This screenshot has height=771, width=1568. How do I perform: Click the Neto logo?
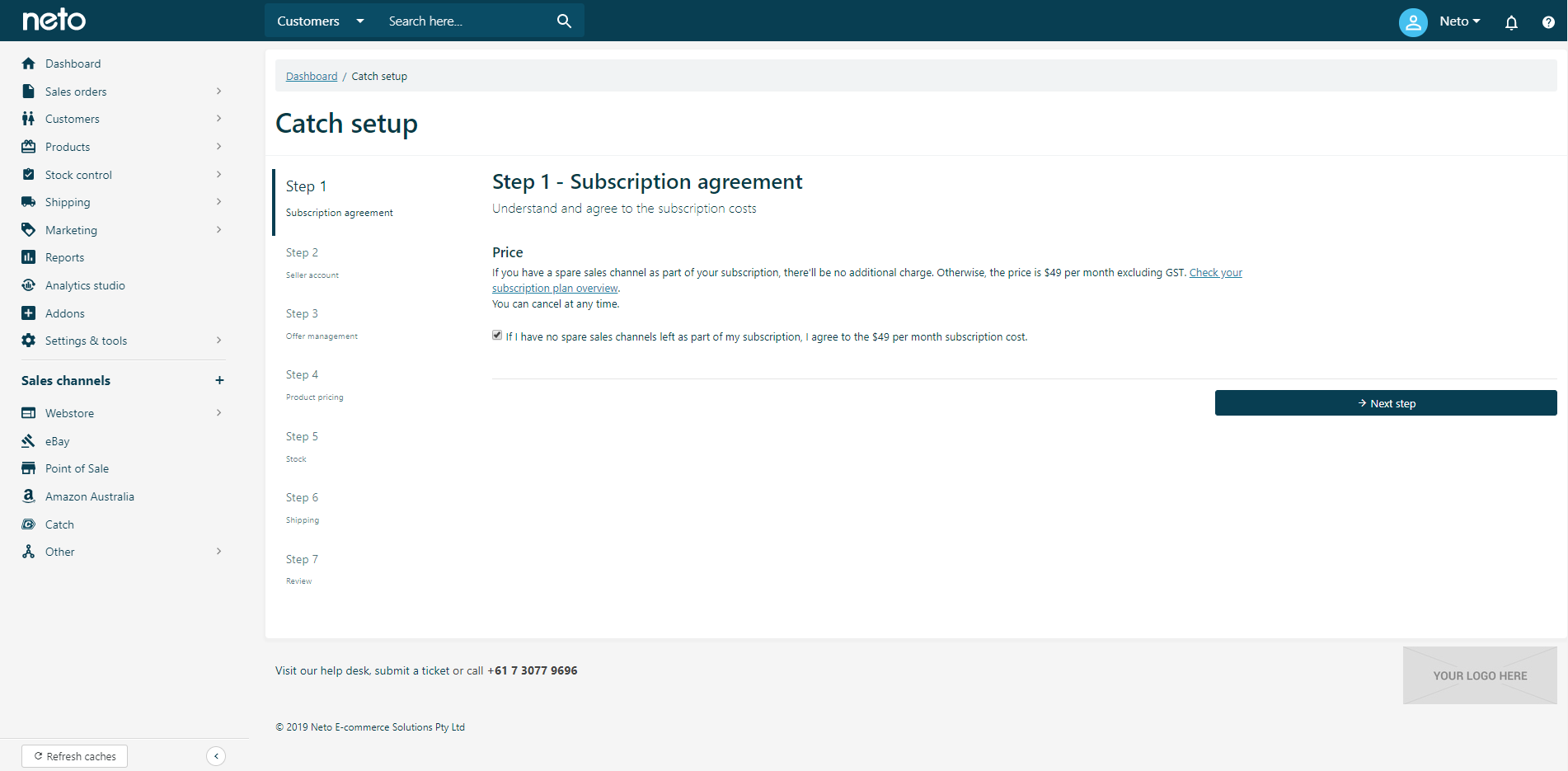click(x=54, y=20)
